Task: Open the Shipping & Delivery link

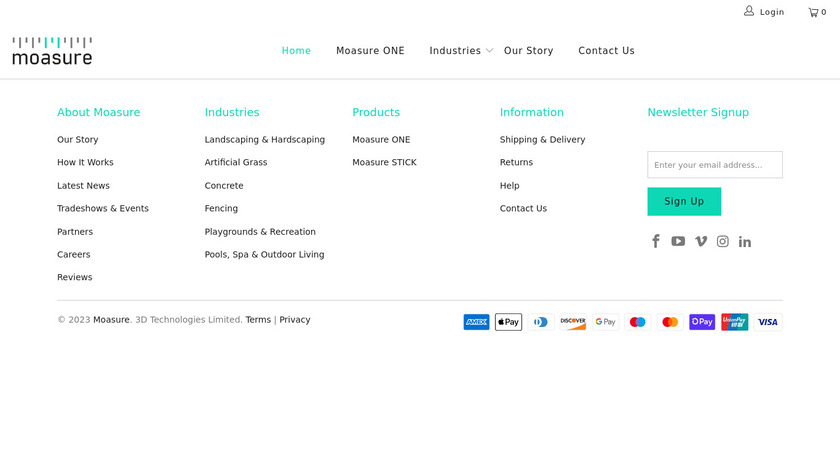Action: [x=542, y=139]
